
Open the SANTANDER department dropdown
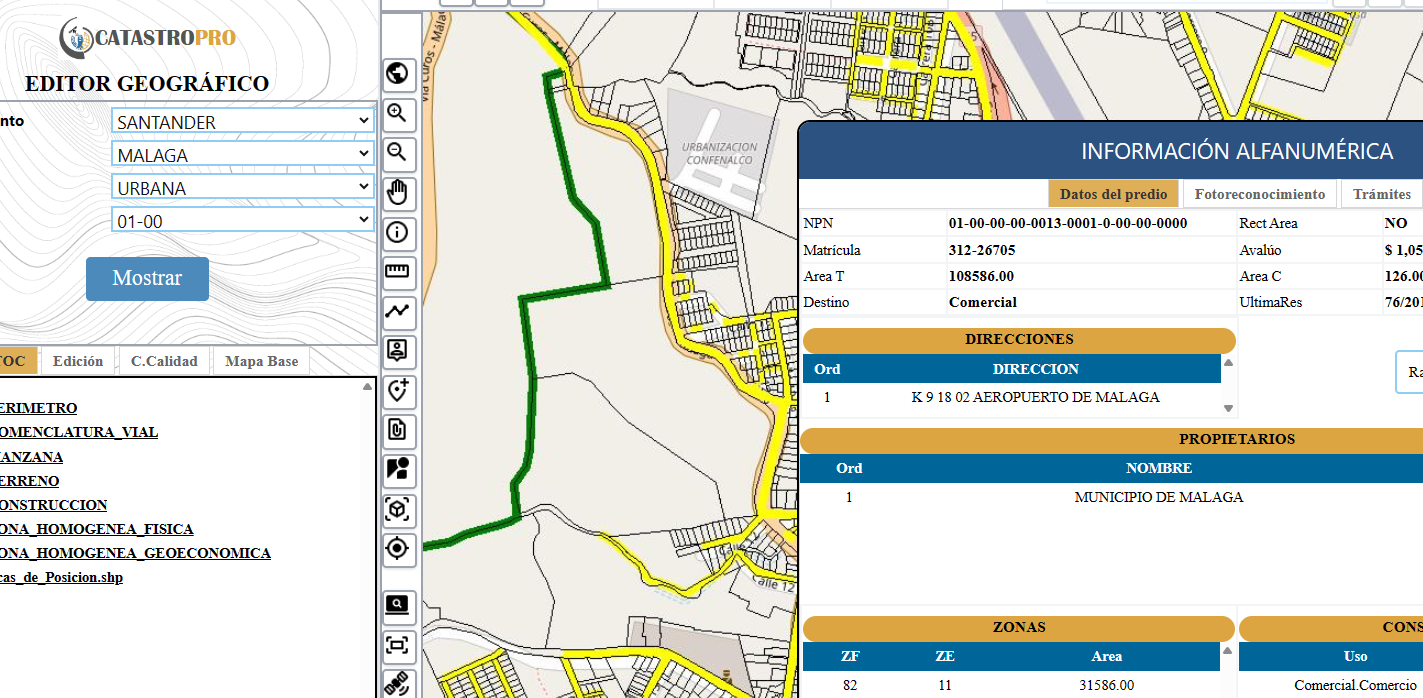click(x=242, y=122)
